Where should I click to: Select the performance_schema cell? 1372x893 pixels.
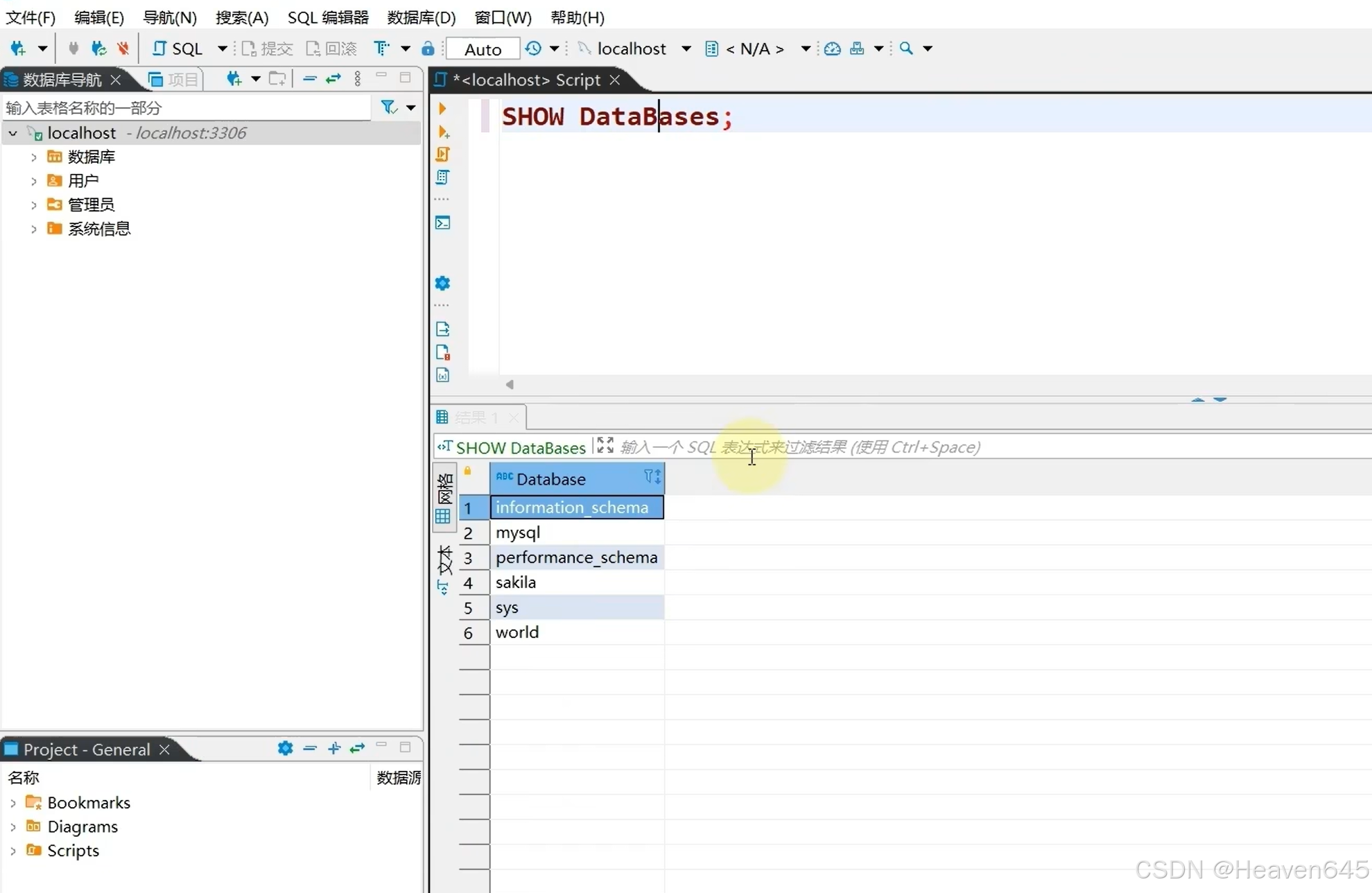click(x=577, y=557)
